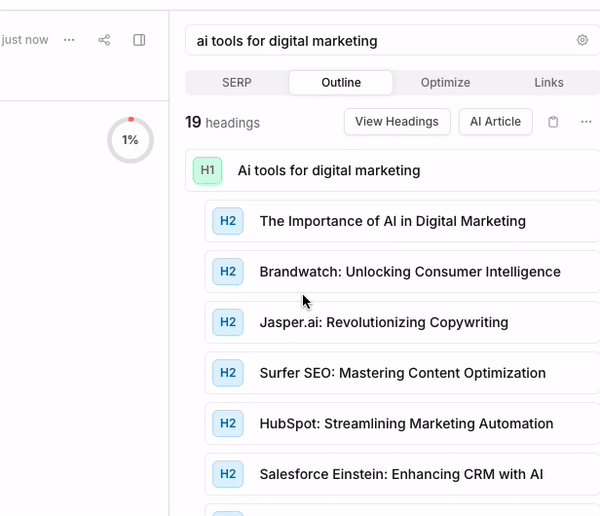Click the H1 heading badge
This screenshot has width=600, height=516.
207,170
